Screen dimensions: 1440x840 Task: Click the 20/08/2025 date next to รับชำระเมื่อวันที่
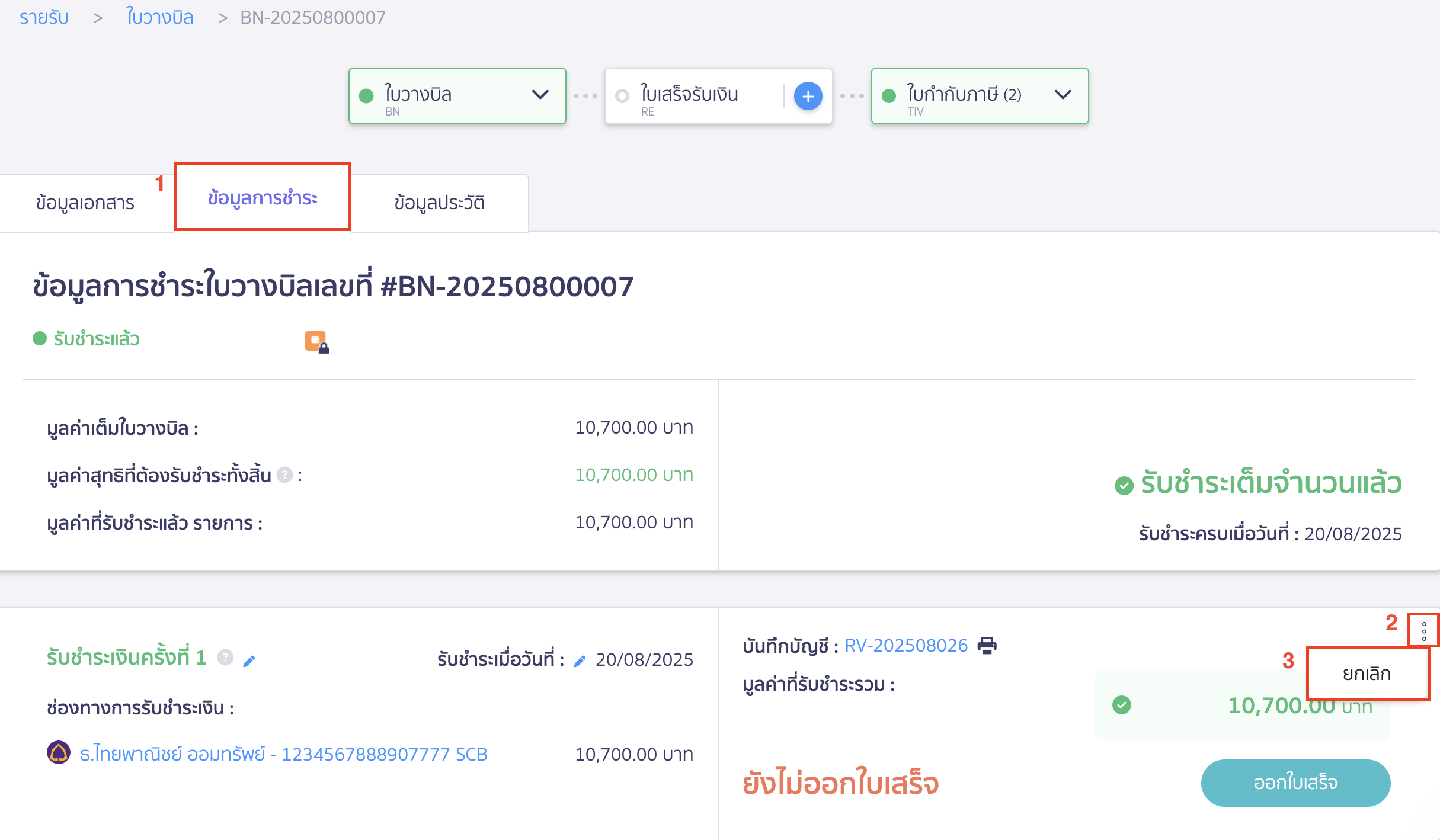click(x=644, y=659)
